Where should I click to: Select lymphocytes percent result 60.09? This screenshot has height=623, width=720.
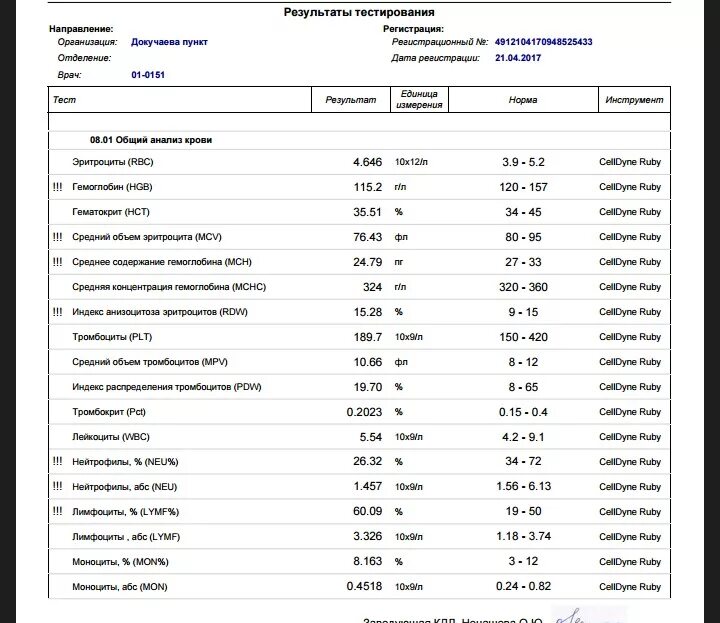click(367, 511)
